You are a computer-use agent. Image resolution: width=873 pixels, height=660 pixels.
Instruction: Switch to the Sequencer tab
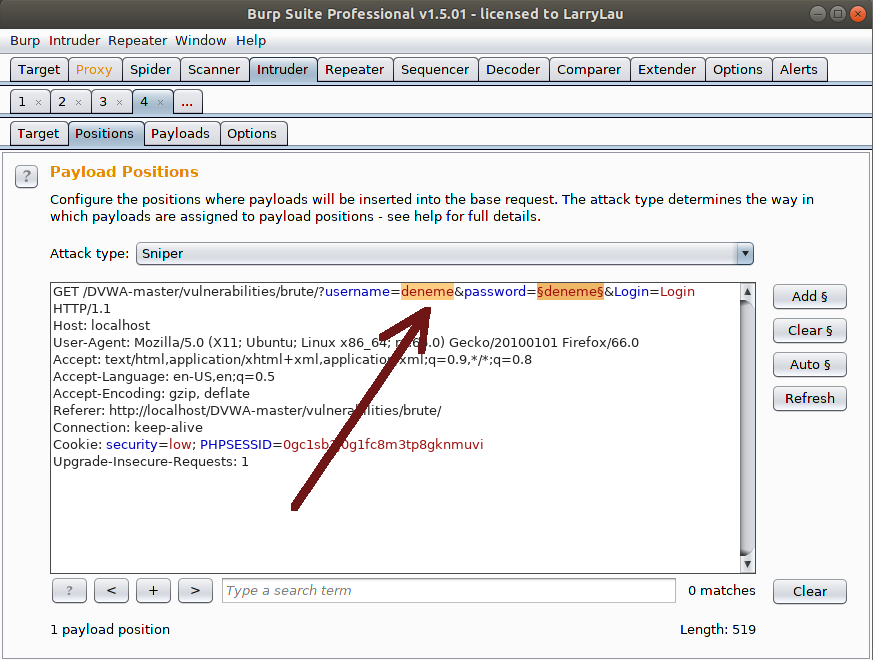(x=435, y=70)
